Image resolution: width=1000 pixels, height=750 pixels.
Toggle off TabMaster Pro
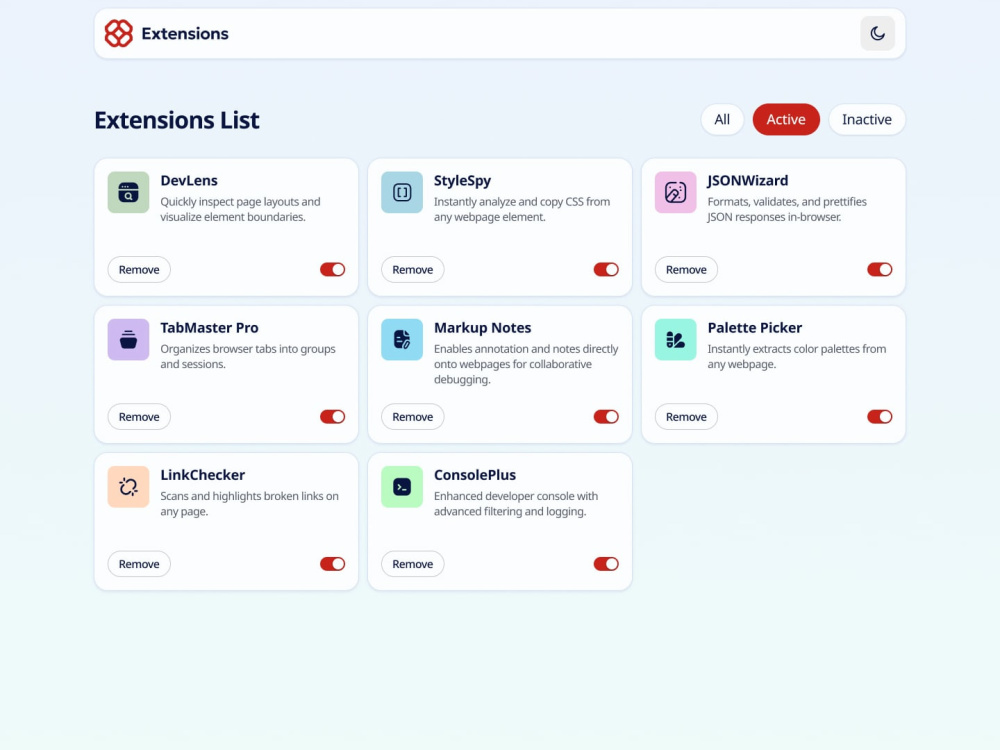click(332, 416)
